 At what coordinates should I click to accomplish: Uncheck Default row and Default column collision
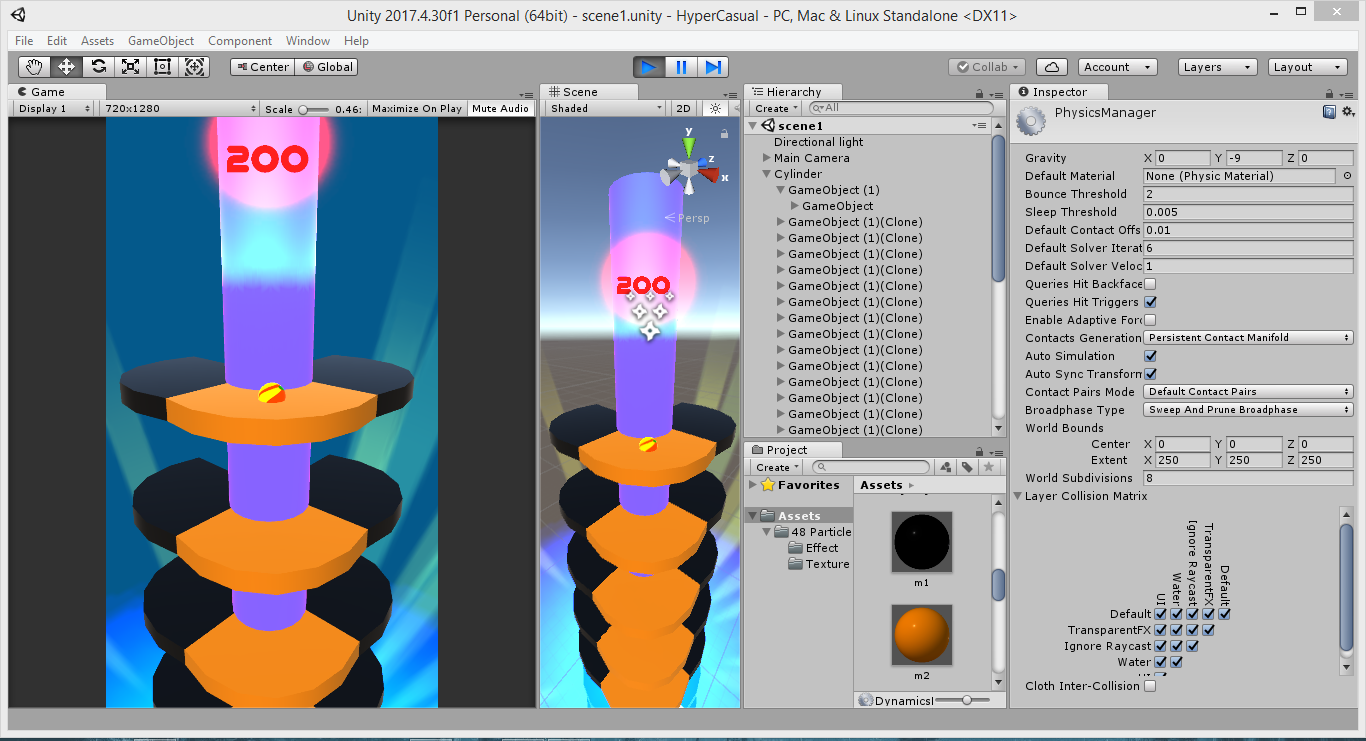coord(1224,614)
